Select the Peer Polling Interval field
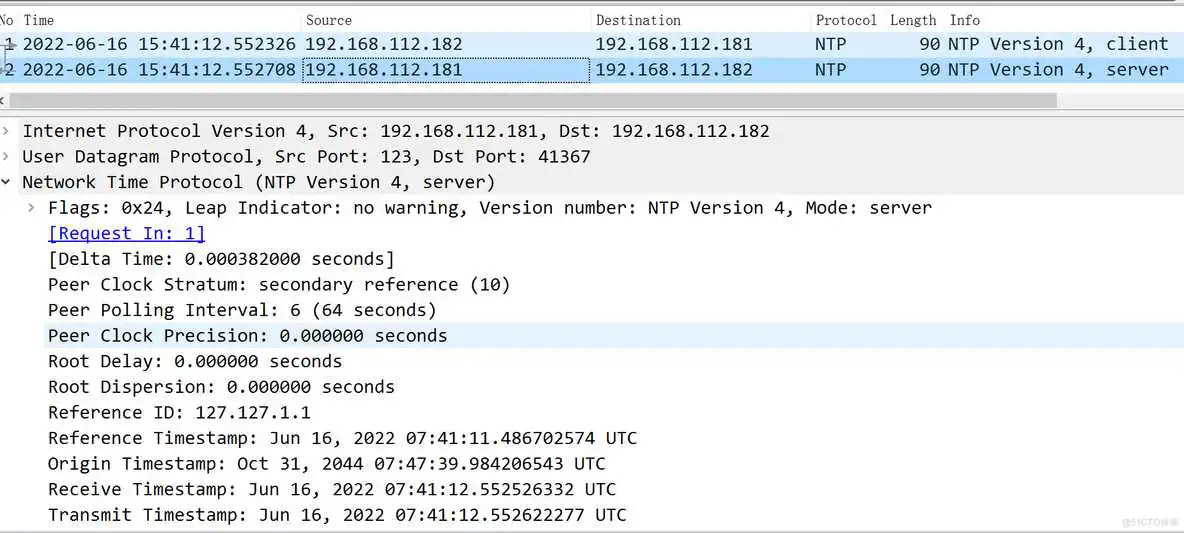This screenshot has height=533, width=1184. pyautogui.click(x=242, y=310)
